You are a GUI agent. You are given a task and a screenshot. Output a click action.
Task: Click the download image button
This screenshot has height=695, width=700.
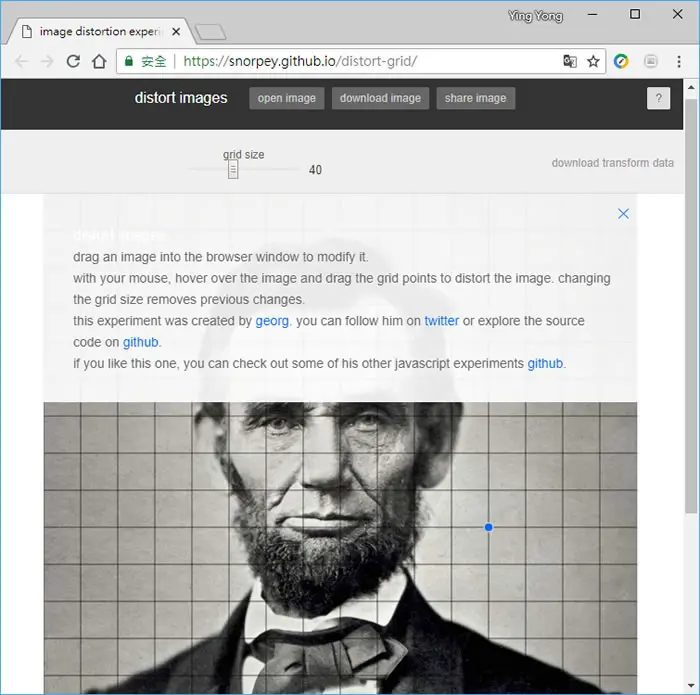coord(380,98)
